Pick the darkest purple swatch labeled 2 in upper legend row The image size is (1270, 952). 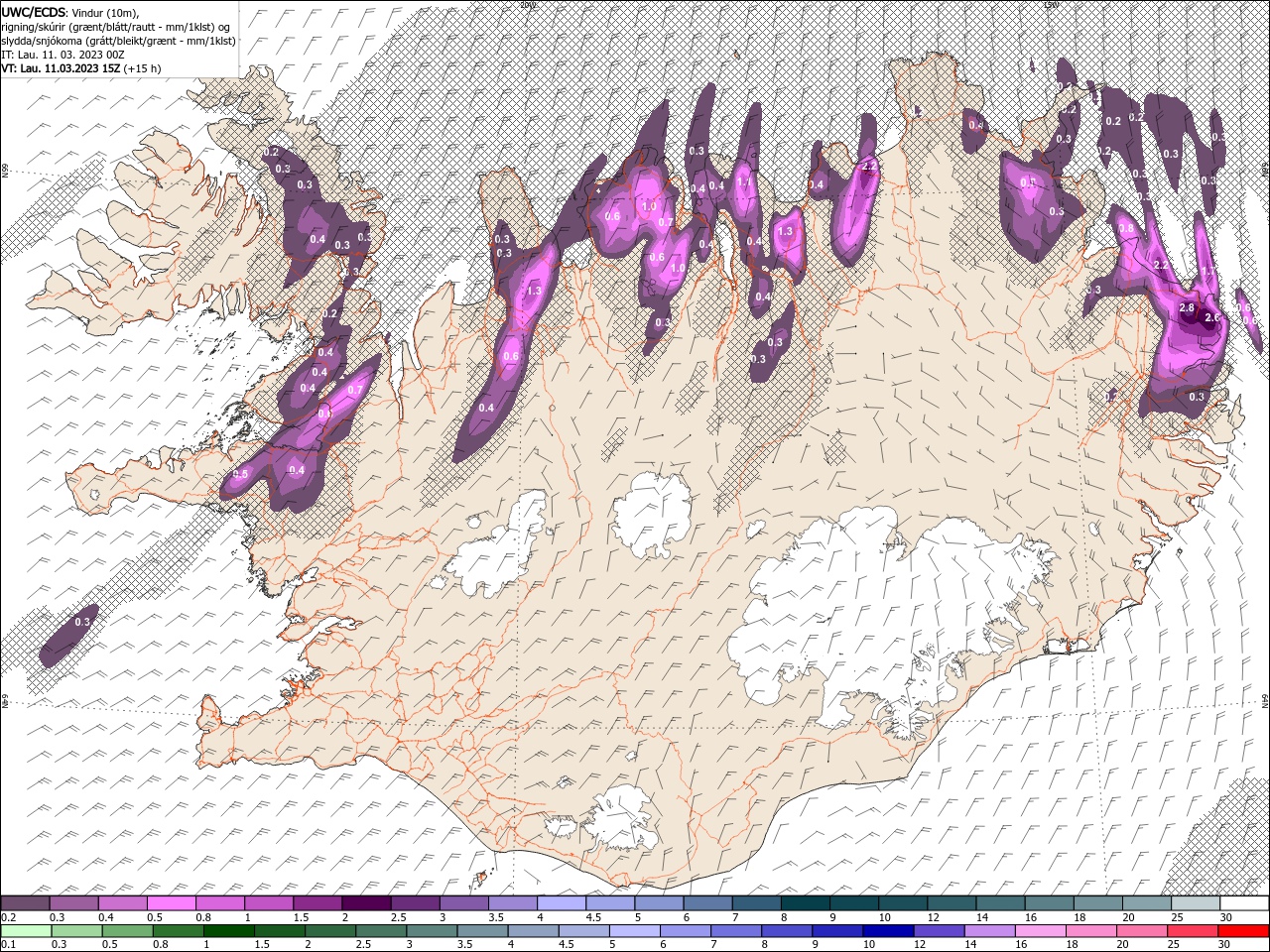coord(366,902)
